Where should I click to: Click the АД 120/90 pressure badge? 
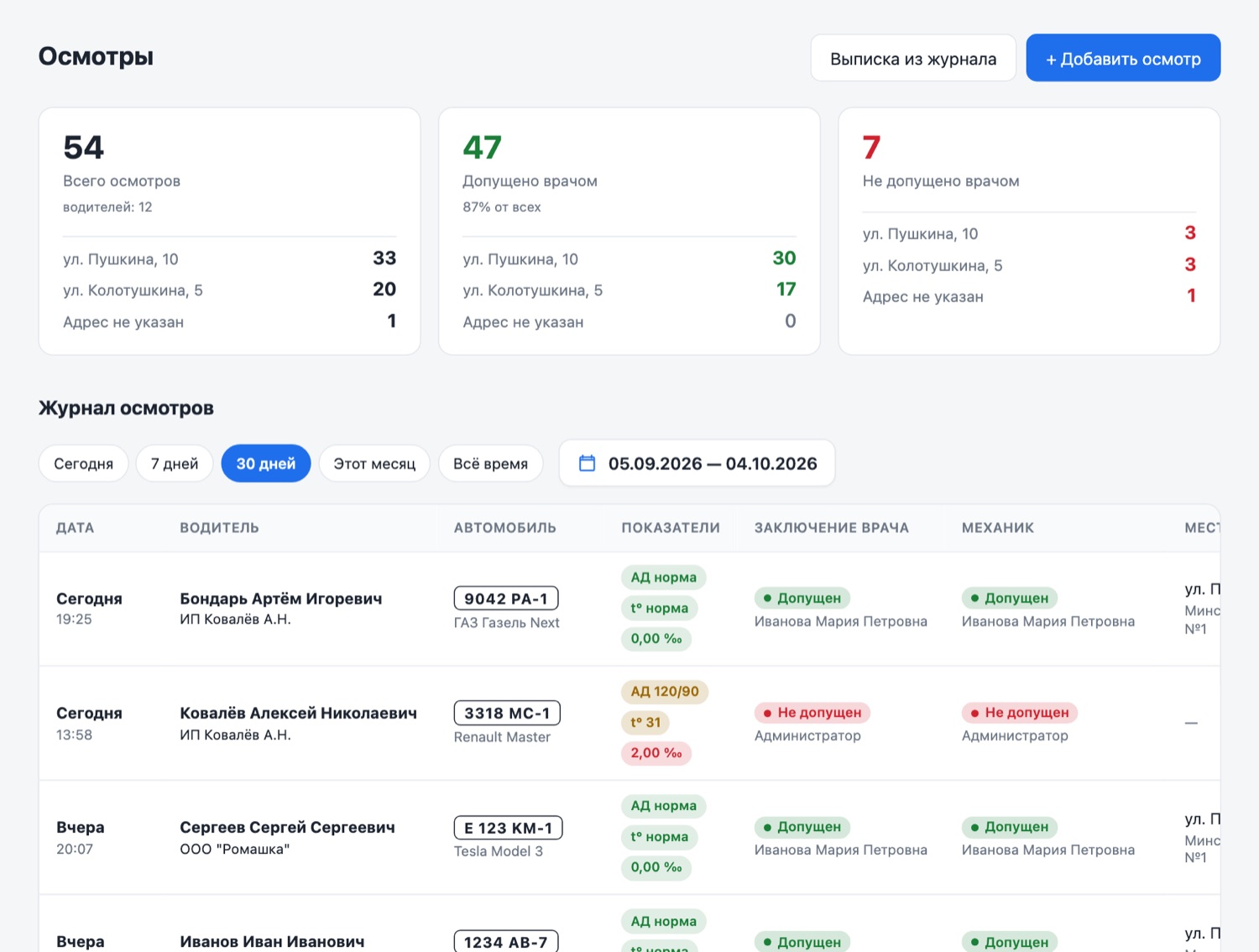tap(665, 692)
